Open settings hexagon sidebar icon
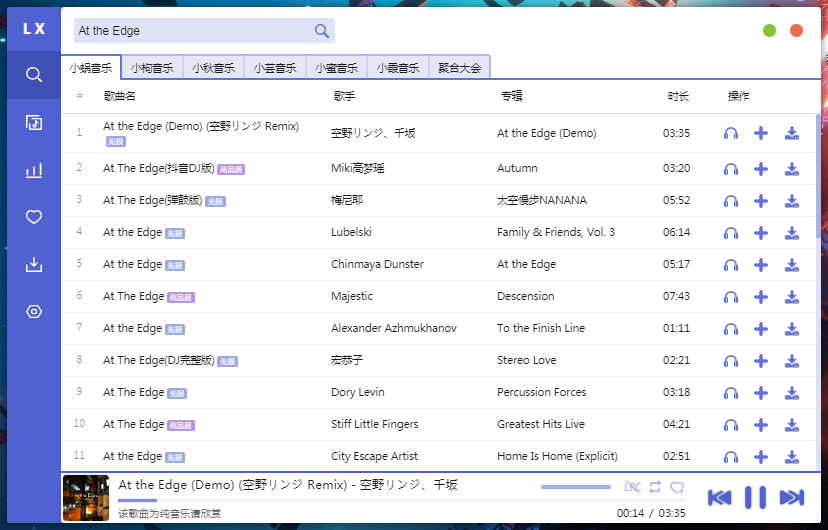Image resolution: width=828 pixels, height=530 pixels. 34,311
